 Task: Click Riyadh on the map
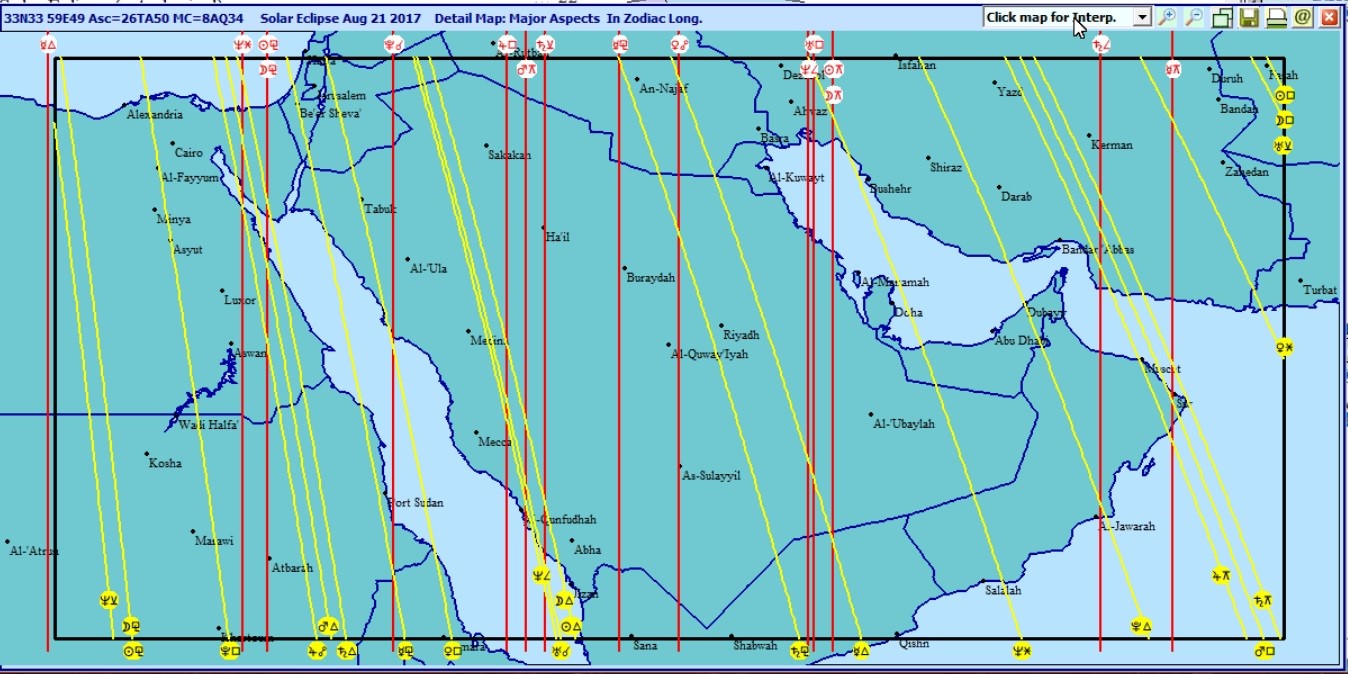point(740,335)
